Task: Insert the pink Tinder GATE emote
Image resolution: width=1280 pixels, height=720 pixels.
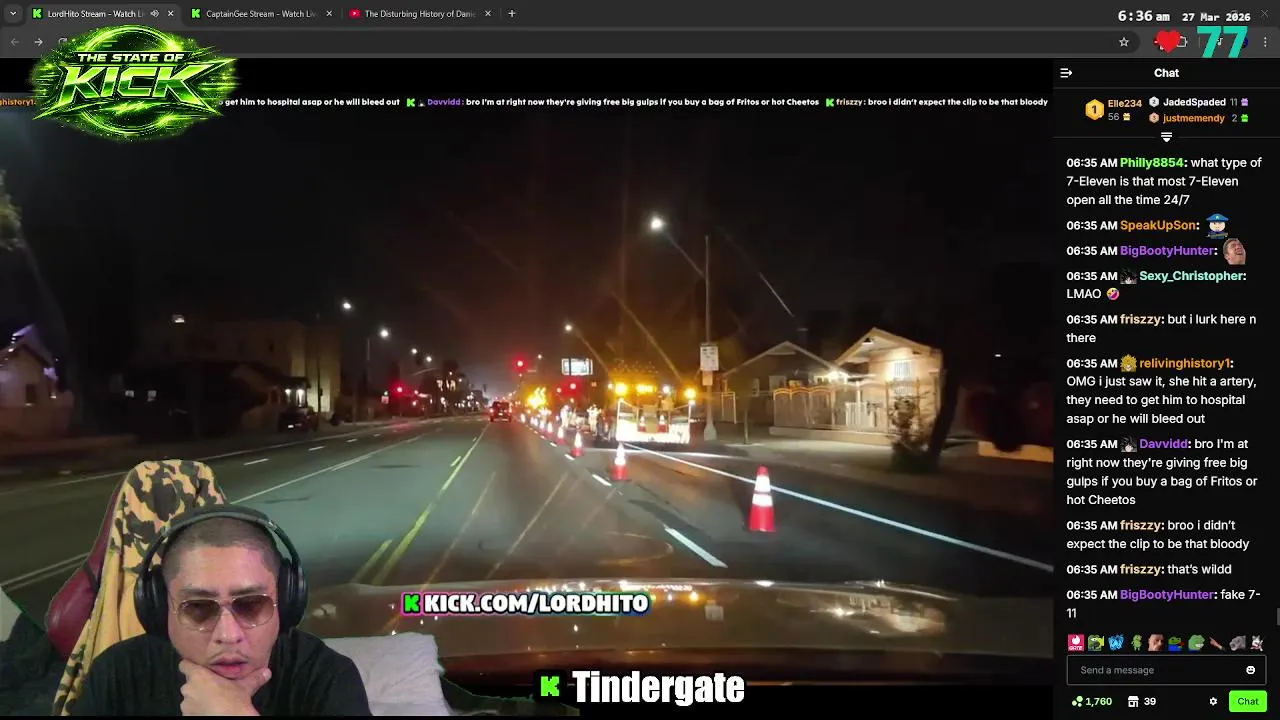Action: (x=1076, y=643)
